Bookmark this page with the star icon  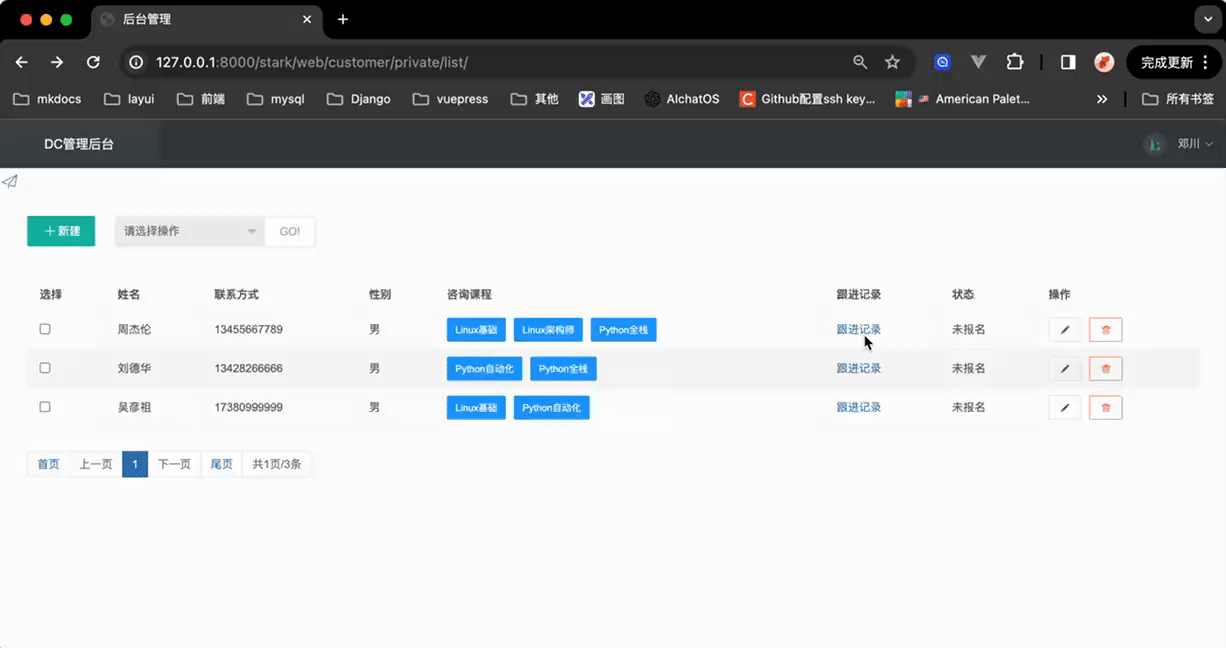pos(892,62)
